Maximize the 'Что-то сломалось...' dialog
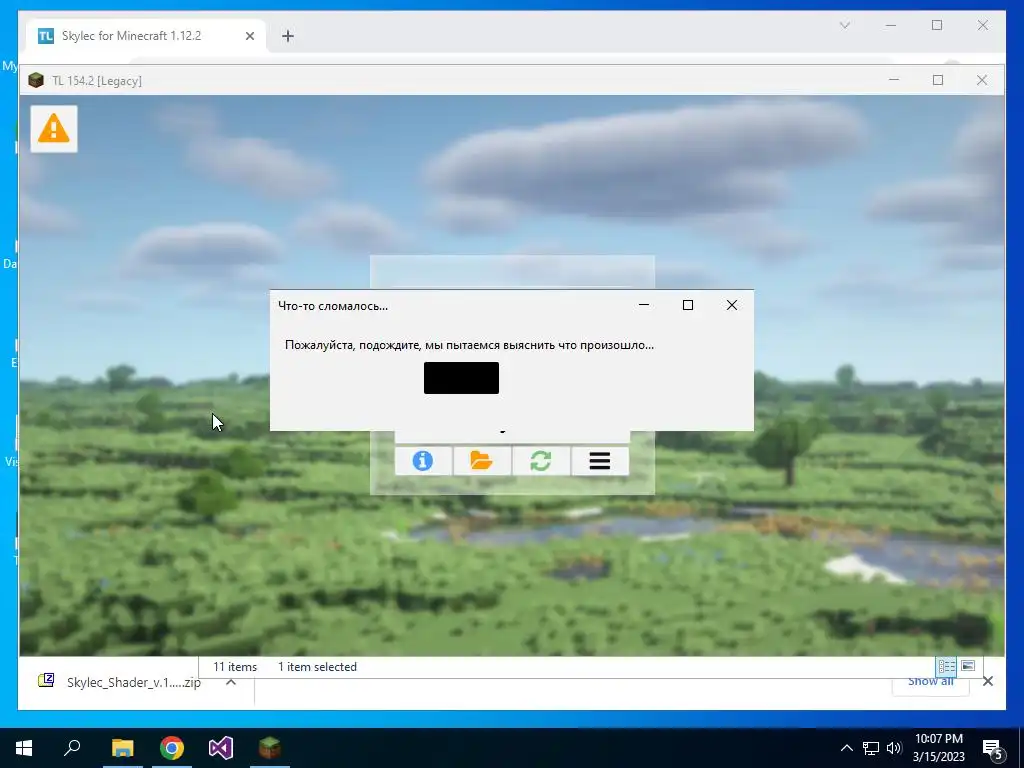This screenshot has height=768, width=1024. coord(688,305)
